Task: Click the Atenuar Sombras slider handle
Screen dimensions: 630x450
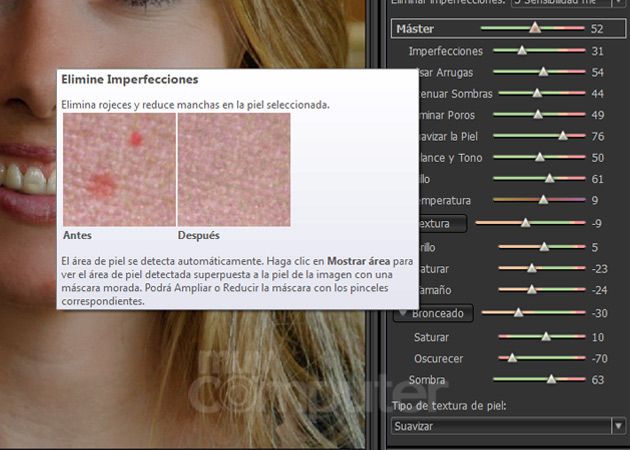Action: 536,93
